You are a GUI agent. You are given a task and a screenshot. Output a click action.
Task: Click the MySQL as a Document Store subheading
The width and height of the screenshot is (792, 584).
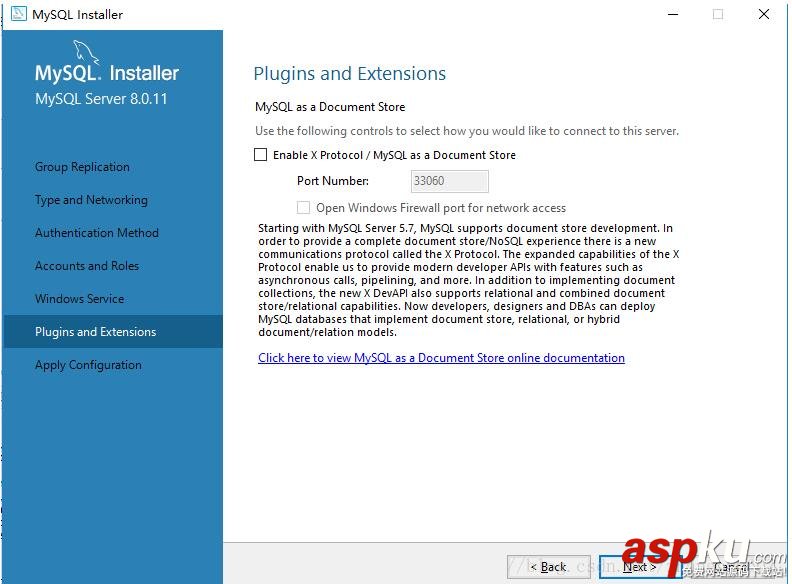pyautogui.click(x=330, y=107)
